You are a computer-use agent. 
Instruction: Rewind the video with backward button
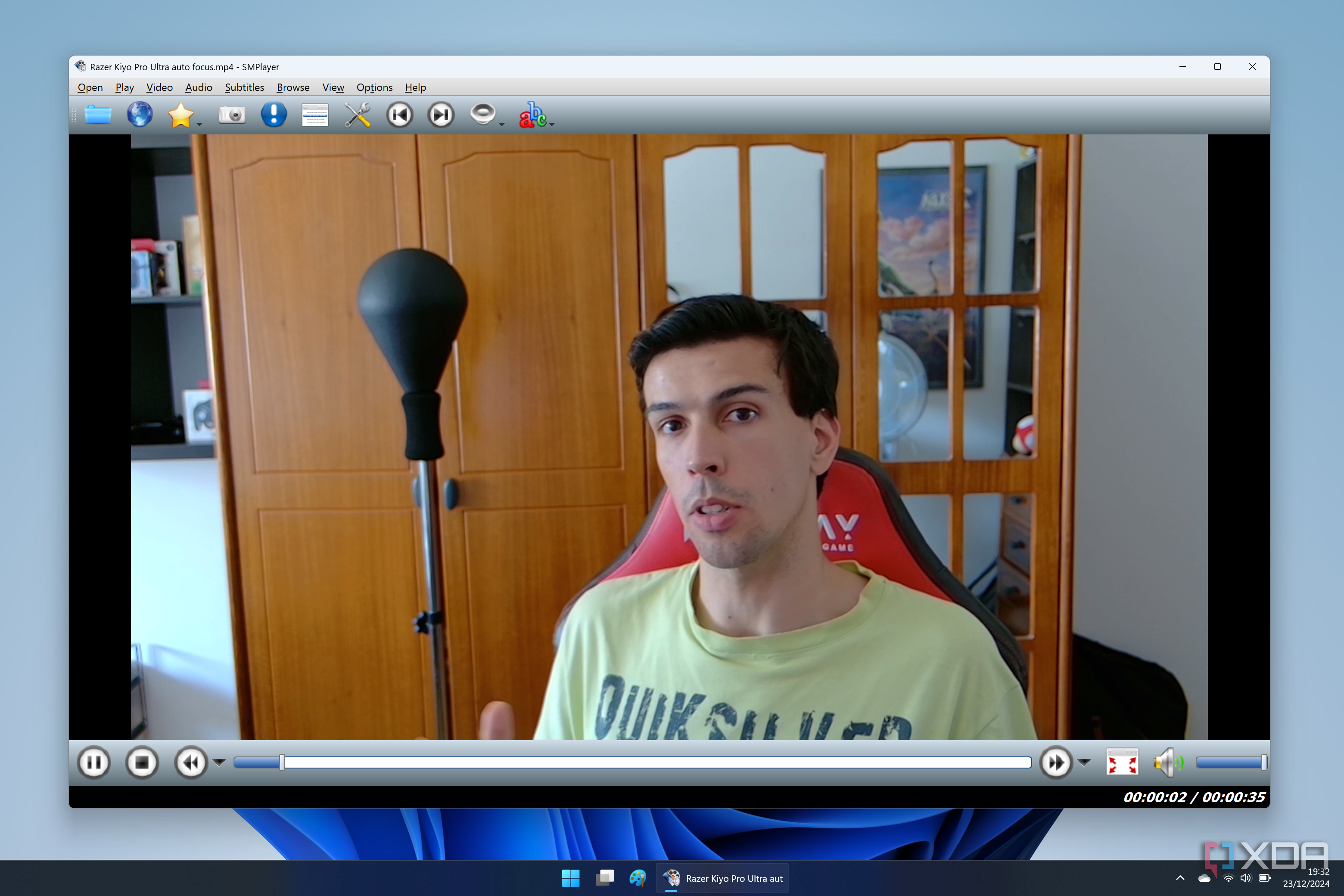coord(190,762)
